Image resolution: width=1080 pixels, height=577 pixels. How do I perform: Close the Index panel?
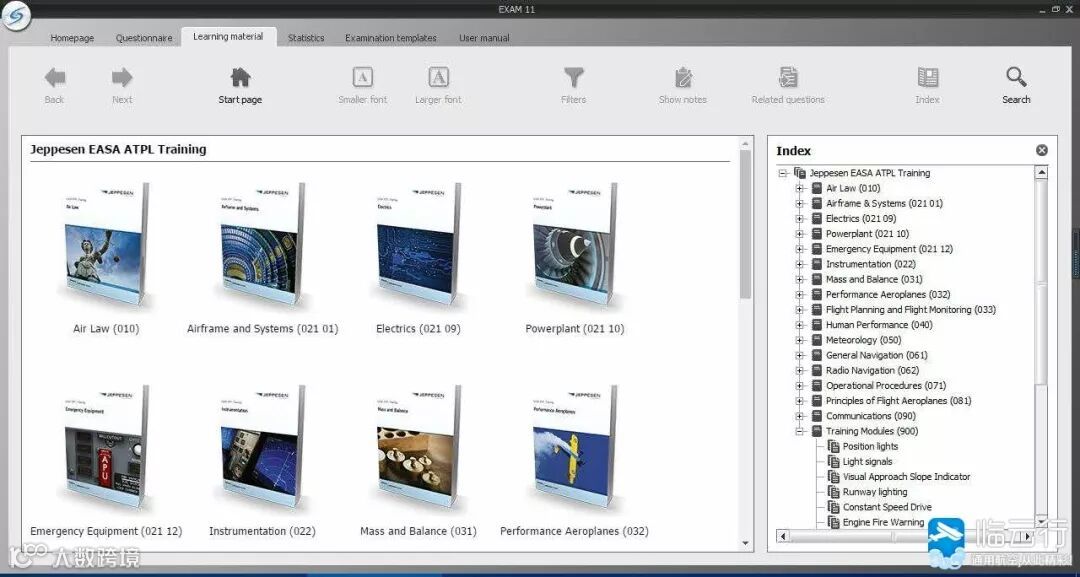[1041, 150]
